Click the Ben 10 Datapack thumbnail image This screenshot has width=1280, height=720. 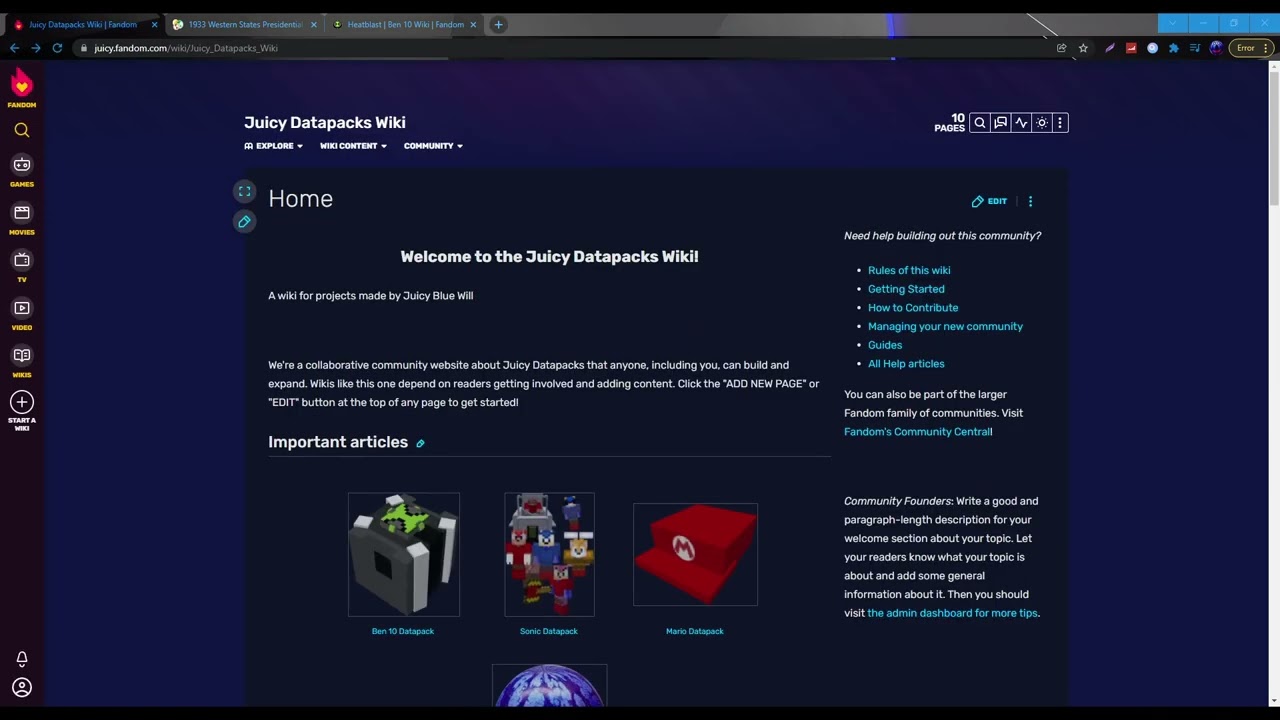click(x=403, y=554)
